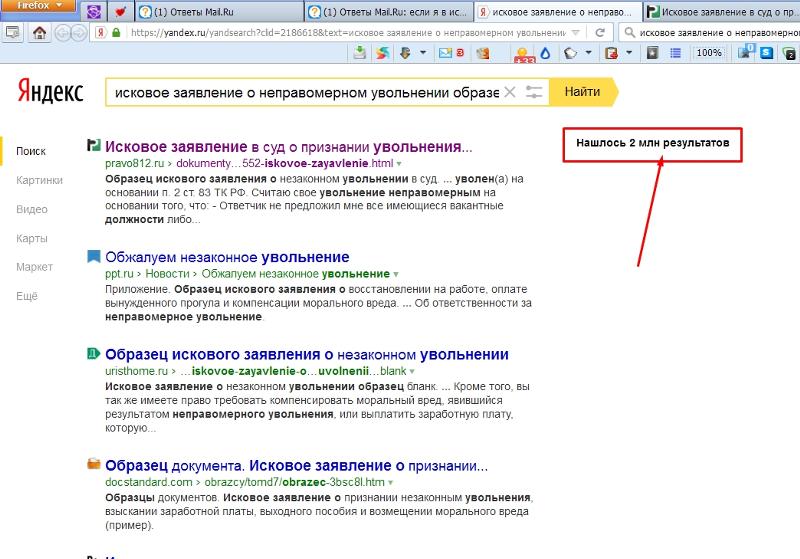Viewport: 800px width, 559px height.
Task: Switch to tab 'Исковое заявление в суд о пр...'
Action: [721, 12]
